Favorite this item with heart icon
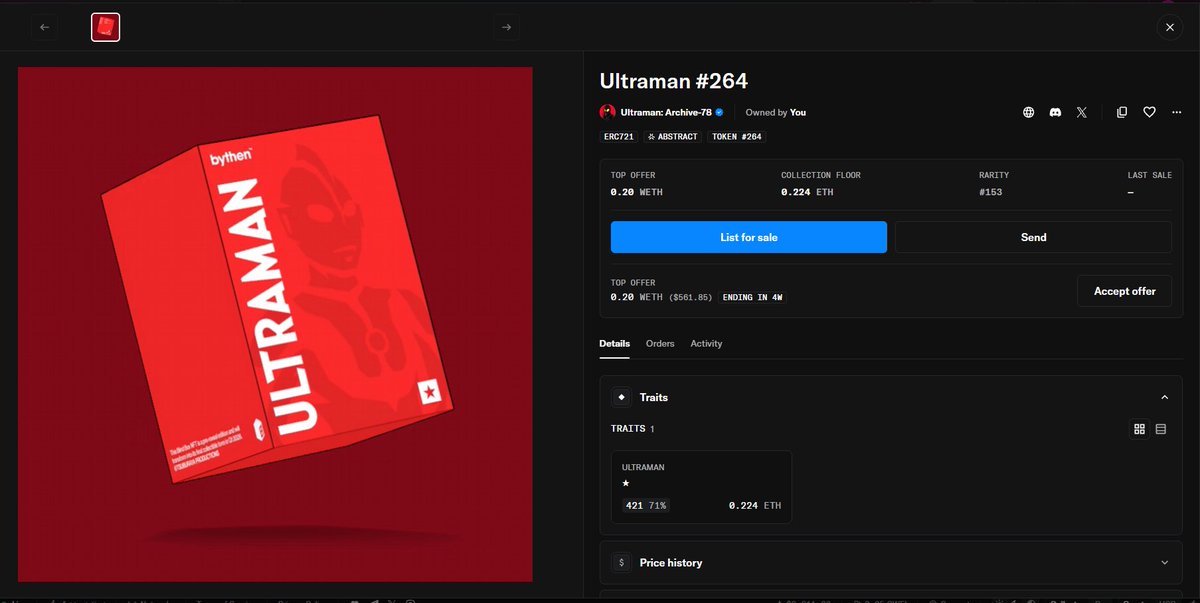1200x603 pixels. pyautogui.click(x=1149, y=112)
